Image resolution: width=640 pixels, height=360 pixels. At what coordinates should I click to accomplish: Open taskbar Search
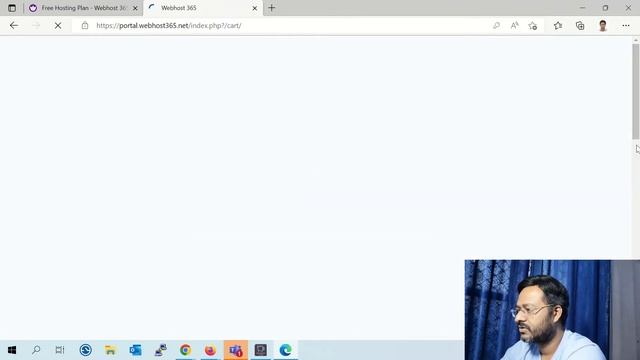click(x=36, y=350)
